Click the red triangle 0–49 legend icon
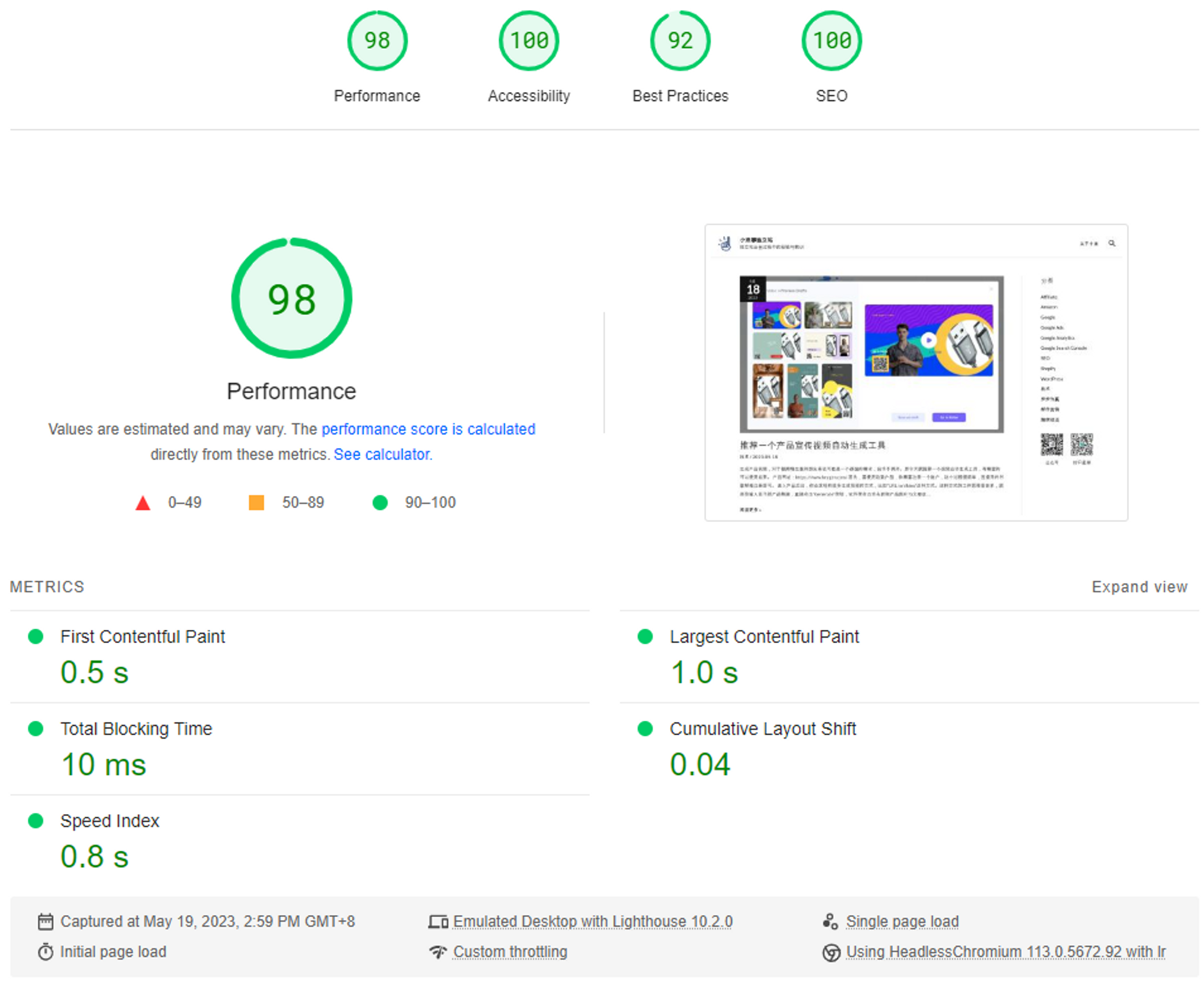1204x982 pixels. (143, 503)
